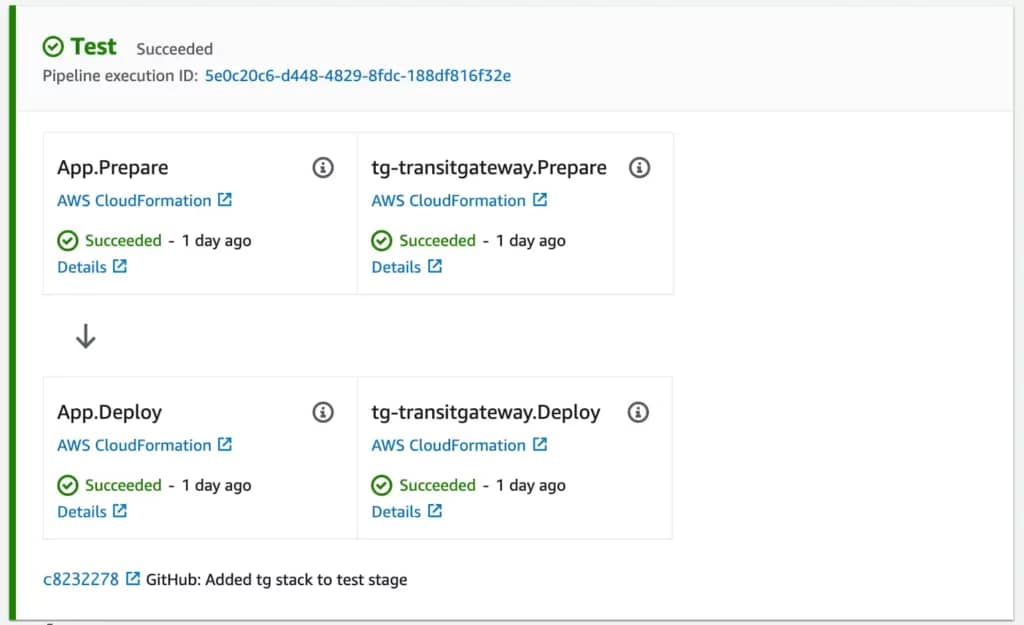The width and height of the screenshot is (1024, 625).
Task: Open AWS CloudFormation link under tg-transitgateway.Prepare
Action: pyautogui.click(x=448, y=200)
